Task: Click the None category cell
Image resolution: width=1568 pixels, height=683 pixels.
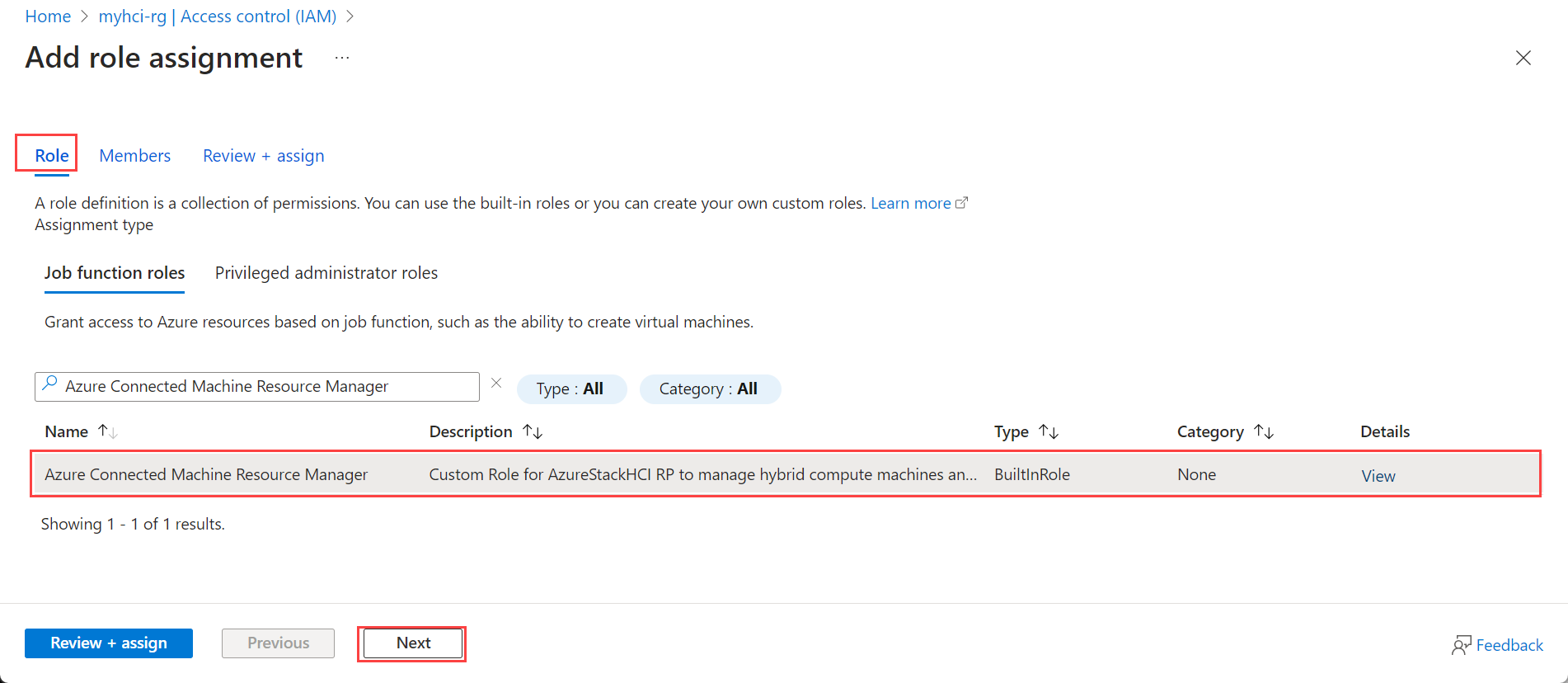Action: click(x=1197, y=474)
